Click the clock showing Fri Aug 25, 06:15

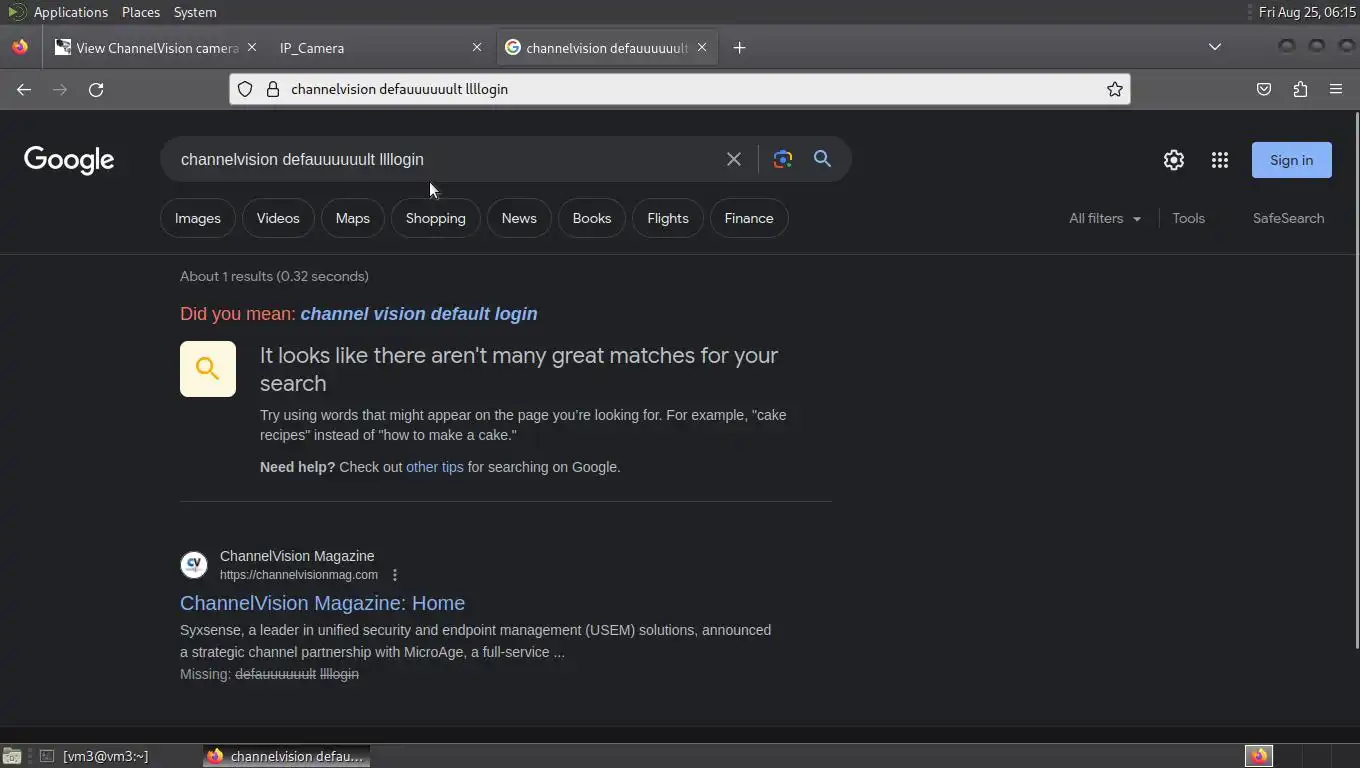tap(1307, 12)
